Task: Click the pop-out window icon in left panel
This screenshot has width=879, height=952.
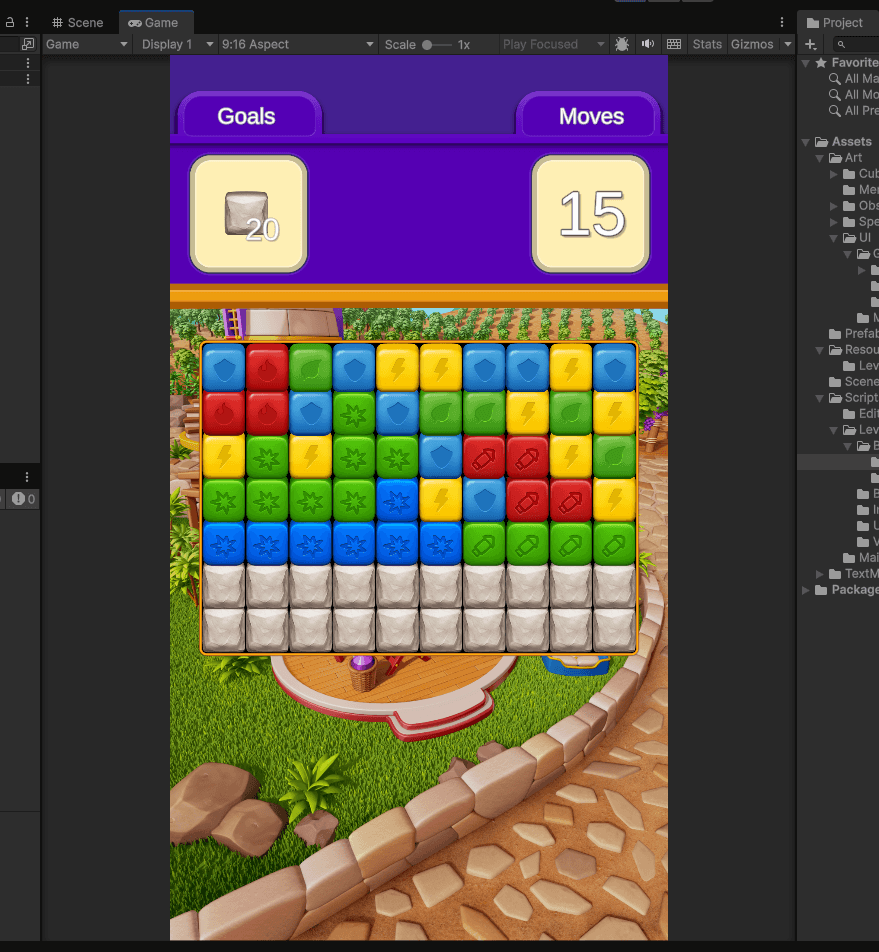Action: pyautogui.click(x=28, y=44)
